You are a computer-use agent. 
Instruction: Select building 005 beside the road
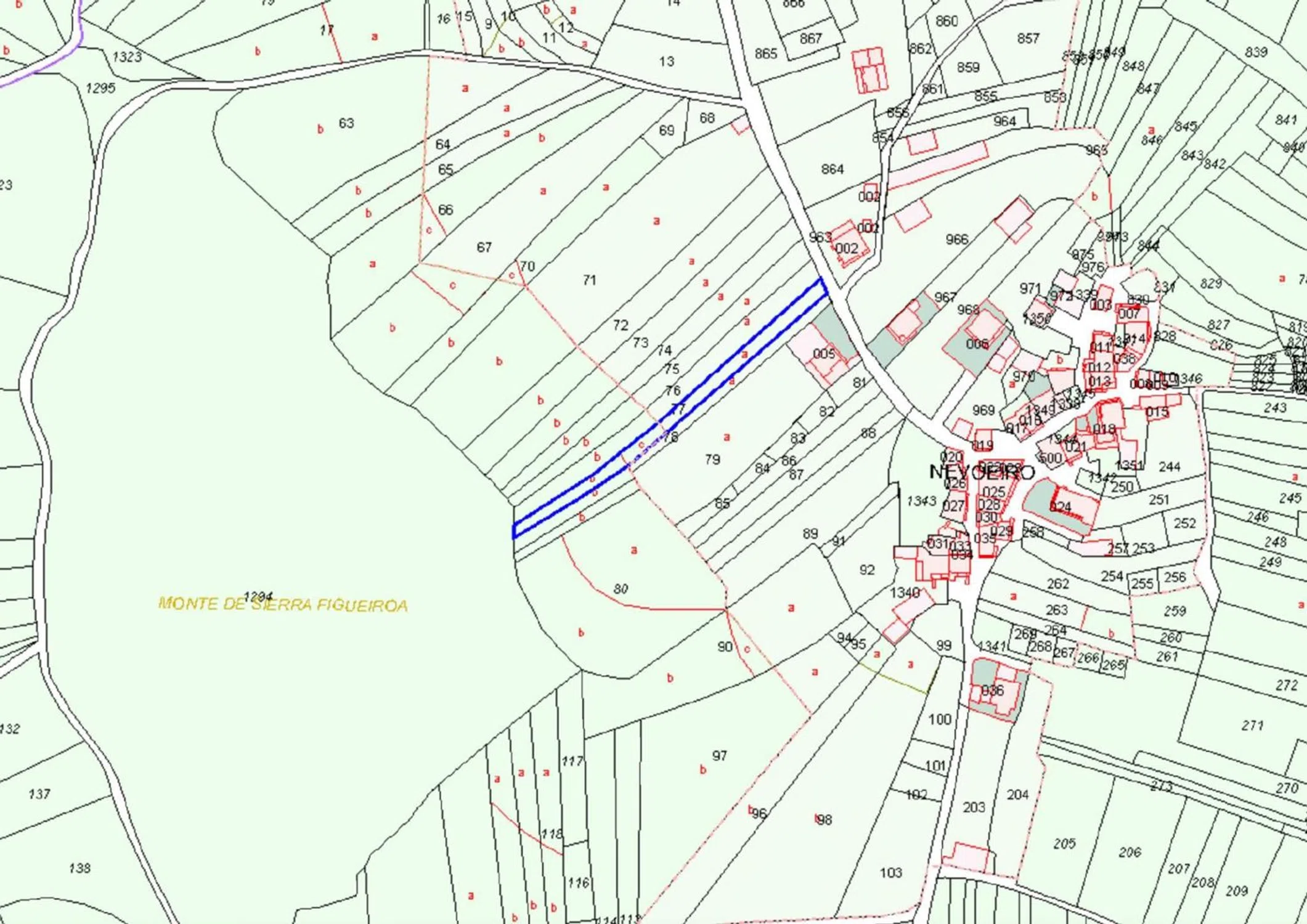823,354
